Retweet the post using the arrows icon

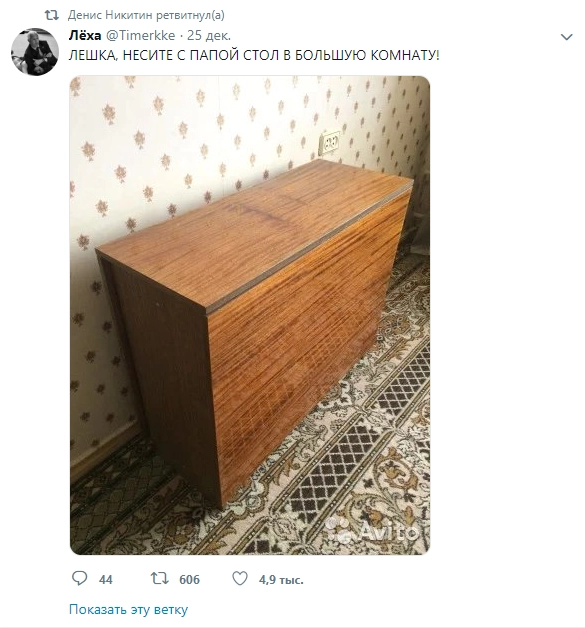coord(159,578)
